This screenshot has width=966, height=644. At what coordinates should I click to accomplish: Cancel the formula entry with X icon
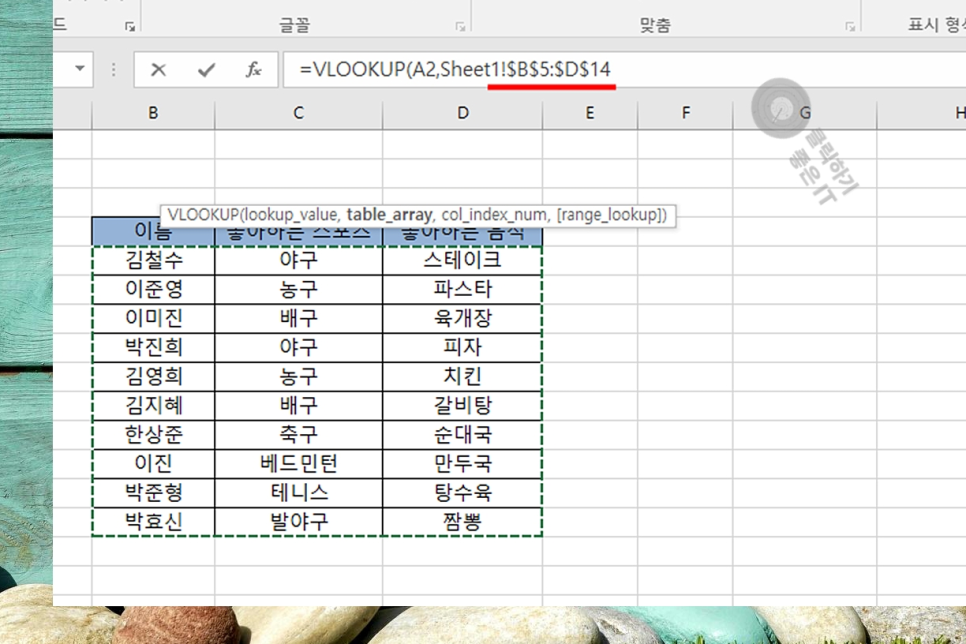point(158,70)
